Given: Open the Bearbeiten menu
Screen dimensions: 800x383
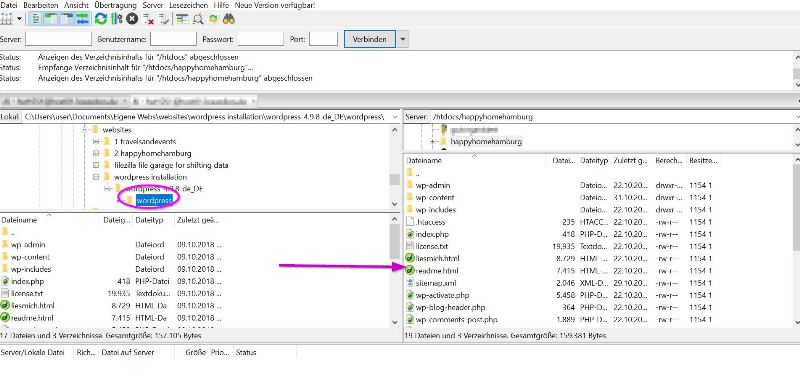Looking at the screenshot, I should [41, 5].
